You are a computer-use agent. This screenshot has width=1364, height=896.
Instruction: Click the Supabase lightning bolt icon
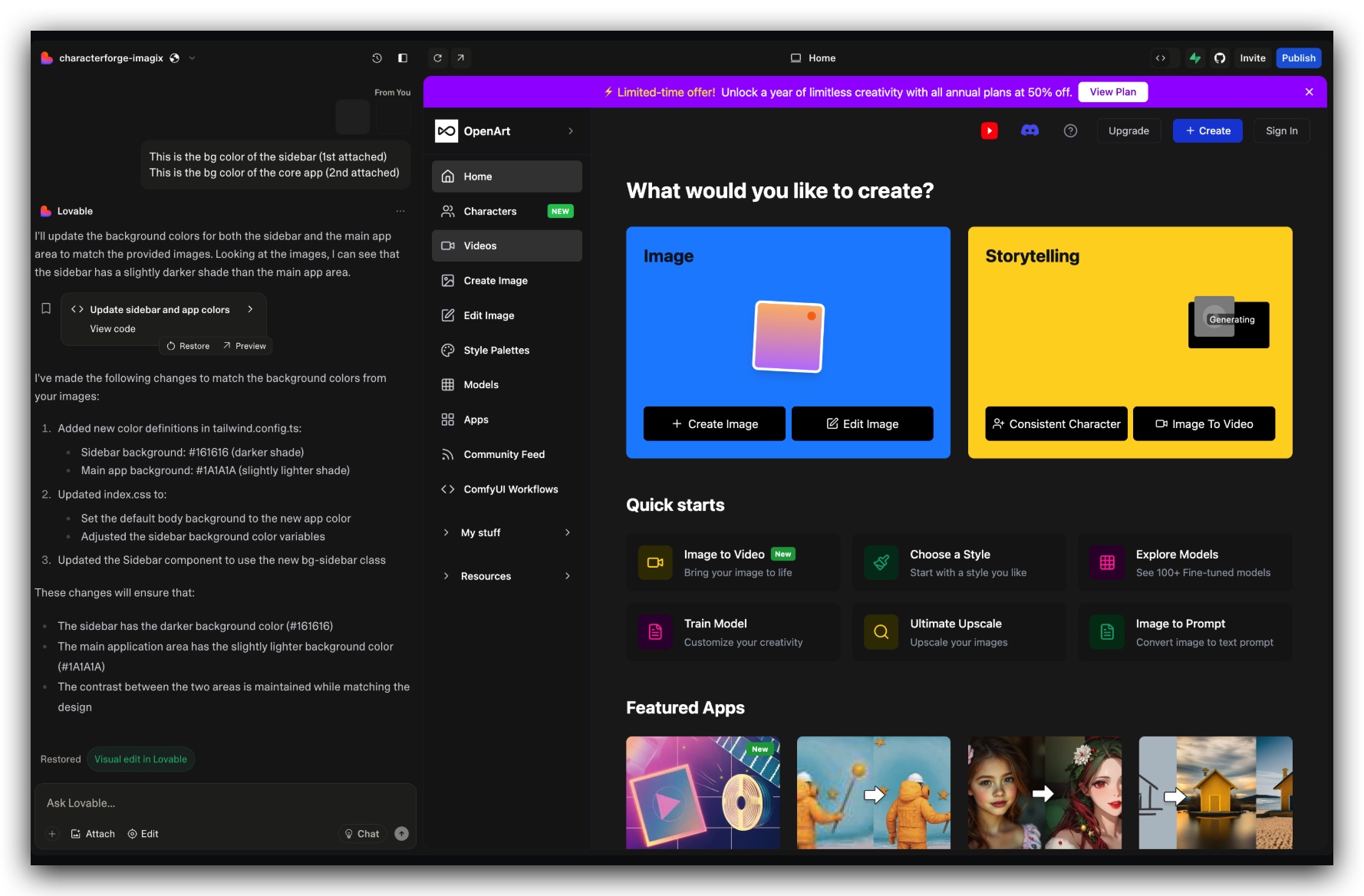(1195, 58)
